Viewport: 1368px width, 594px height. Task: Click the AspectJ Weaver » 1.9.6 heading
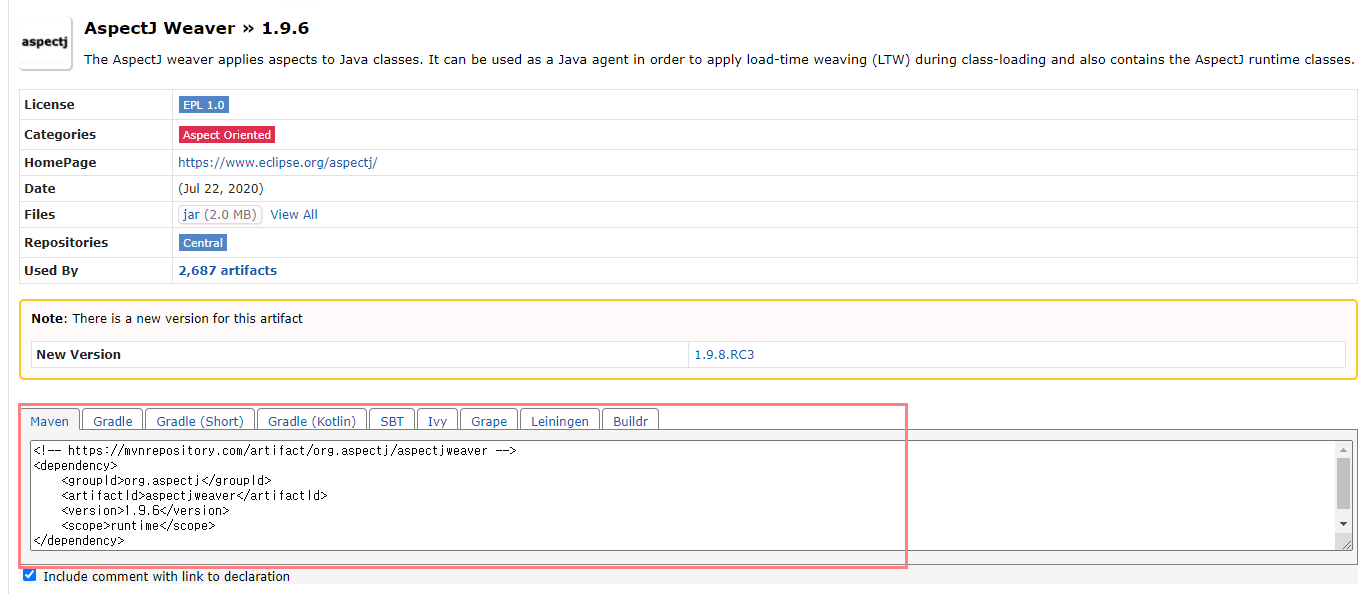point(197,28)
